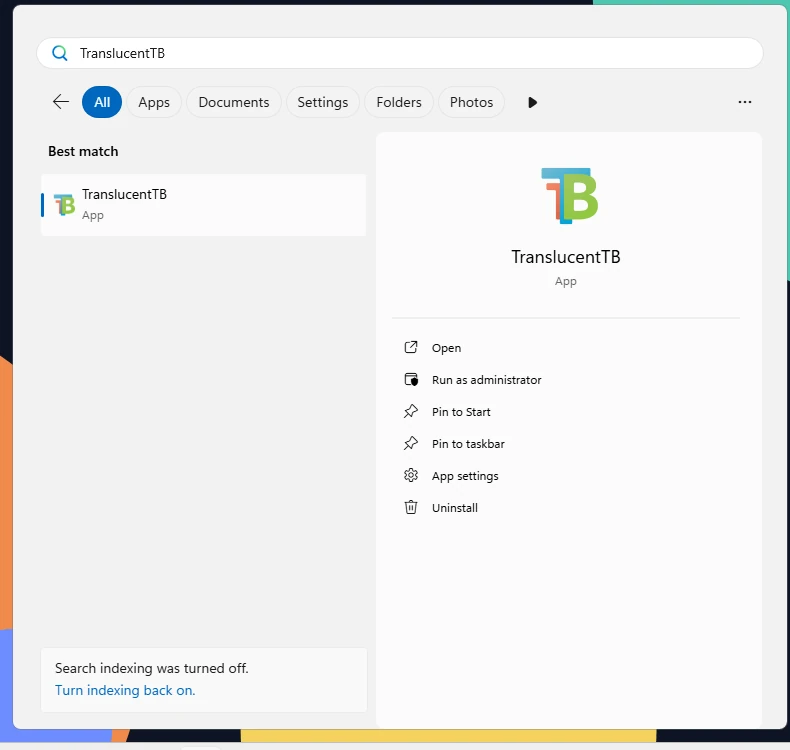Choose Run as administrator
790x750 pixels.
point(487,380)
